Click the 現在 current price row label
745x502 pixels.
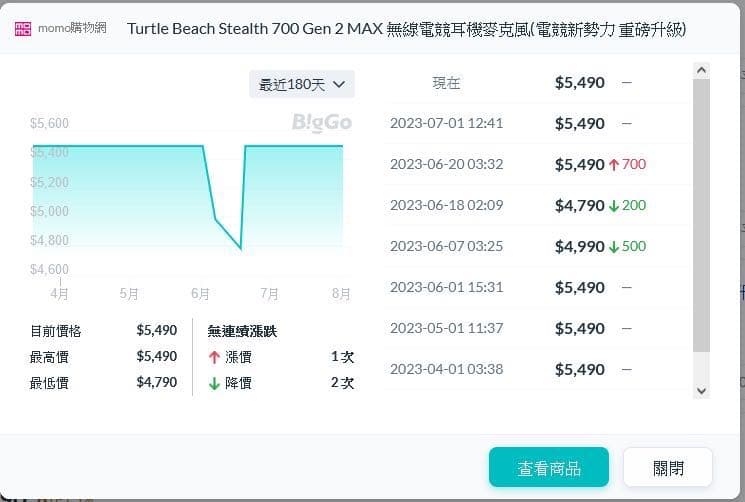coord(446,83)
